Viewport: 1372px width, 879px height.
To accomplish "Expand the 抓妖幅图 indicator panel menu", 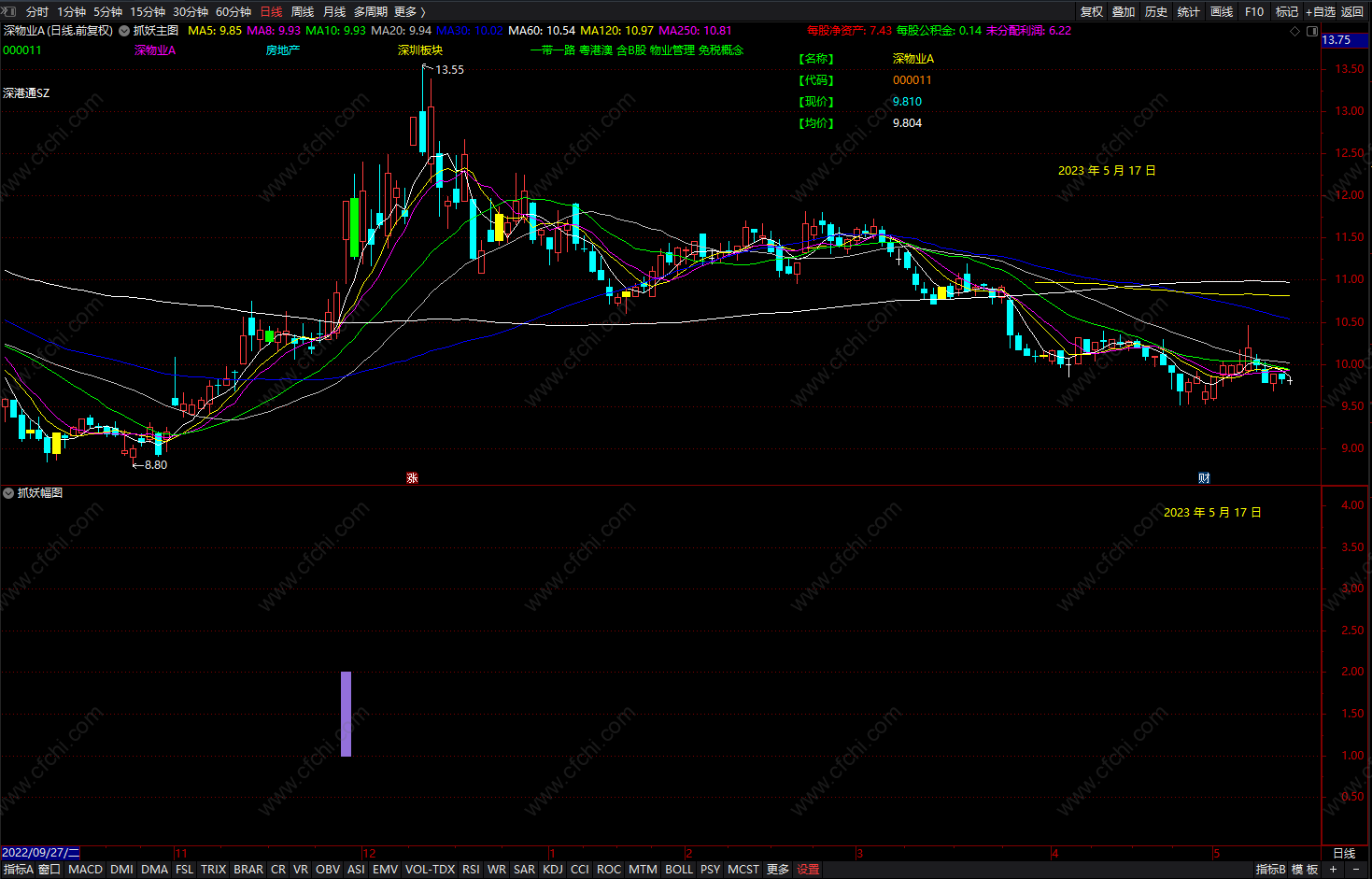I will coord(8,492).
